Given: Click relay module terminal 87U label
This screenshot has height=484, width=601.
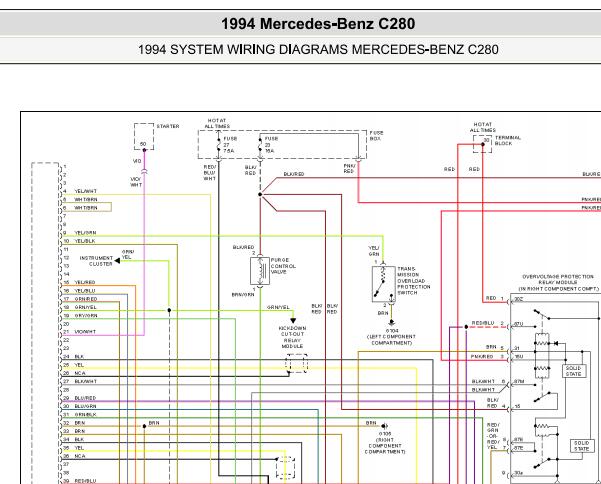Looking at the screenshot, I should tap(519, 324).
